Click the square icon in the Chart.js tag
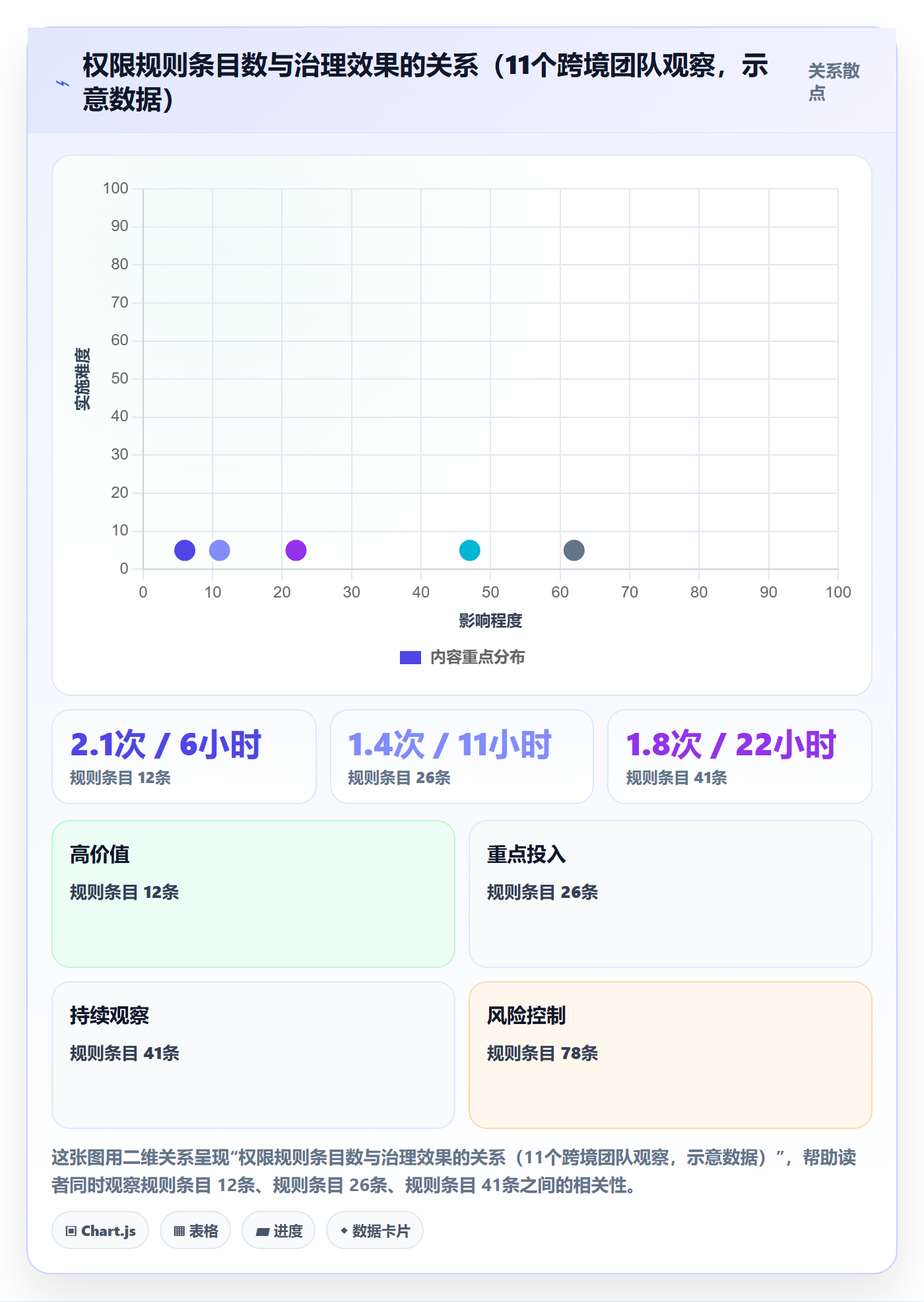This screenshot has width=924, height=1302. 71,1231
